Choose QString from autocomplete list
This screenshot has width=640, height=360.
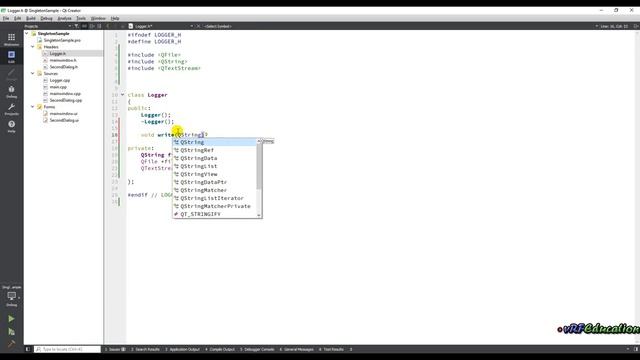(215, 142)
